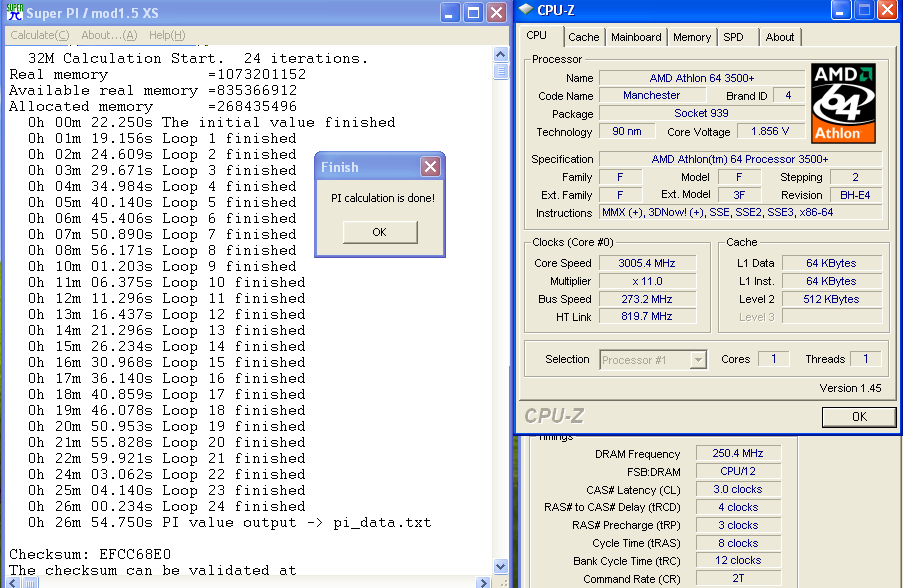The image size is (903, 588).
Task: Switch to the Cache tab
Action: tap(584, 37)
